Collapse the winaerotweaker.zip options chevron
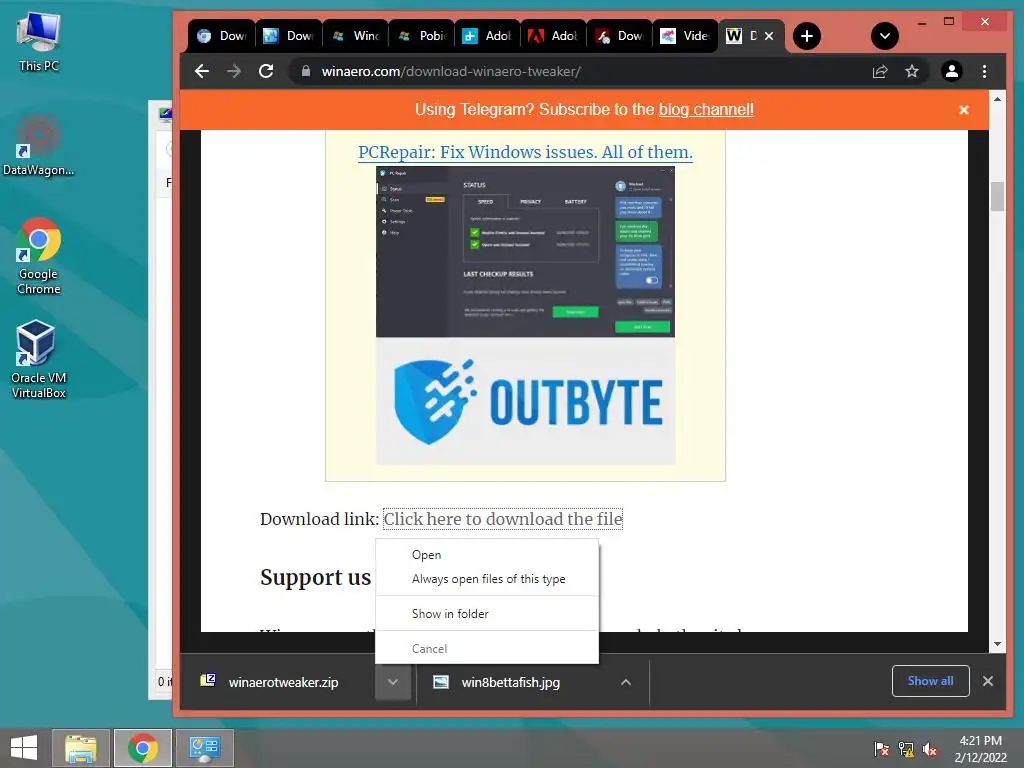The height and width of the screenshot is (768, 1024). pos(392,682)
